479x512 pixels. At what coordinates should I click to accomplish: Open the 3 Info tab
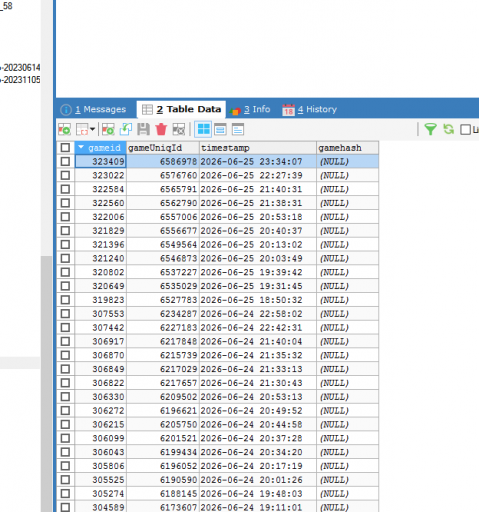coord(250,109)
